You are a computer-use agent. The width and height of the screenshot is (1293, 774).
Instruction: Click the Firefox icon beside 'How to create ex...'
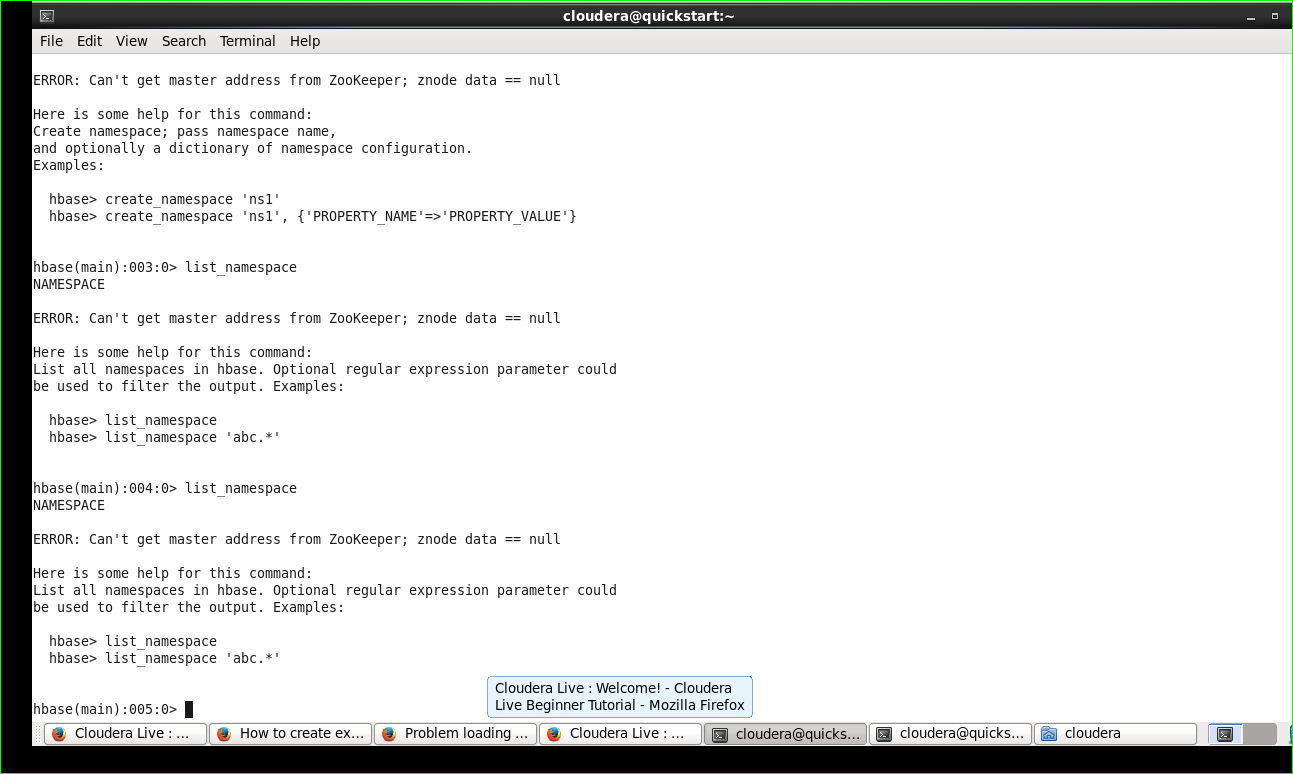click(x=223, y=733)
